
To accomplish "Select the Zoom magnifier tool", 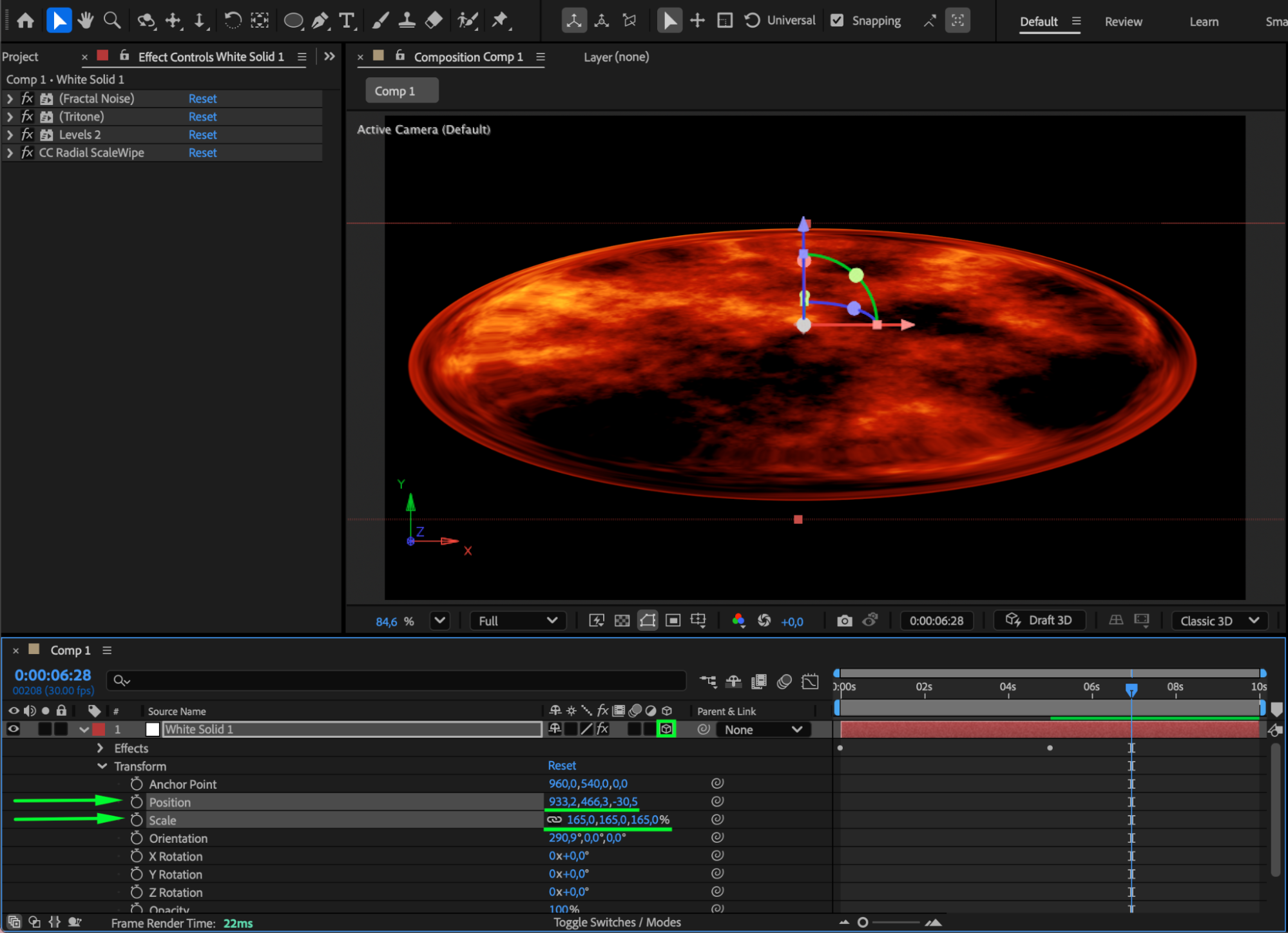I will pos(112,21).
